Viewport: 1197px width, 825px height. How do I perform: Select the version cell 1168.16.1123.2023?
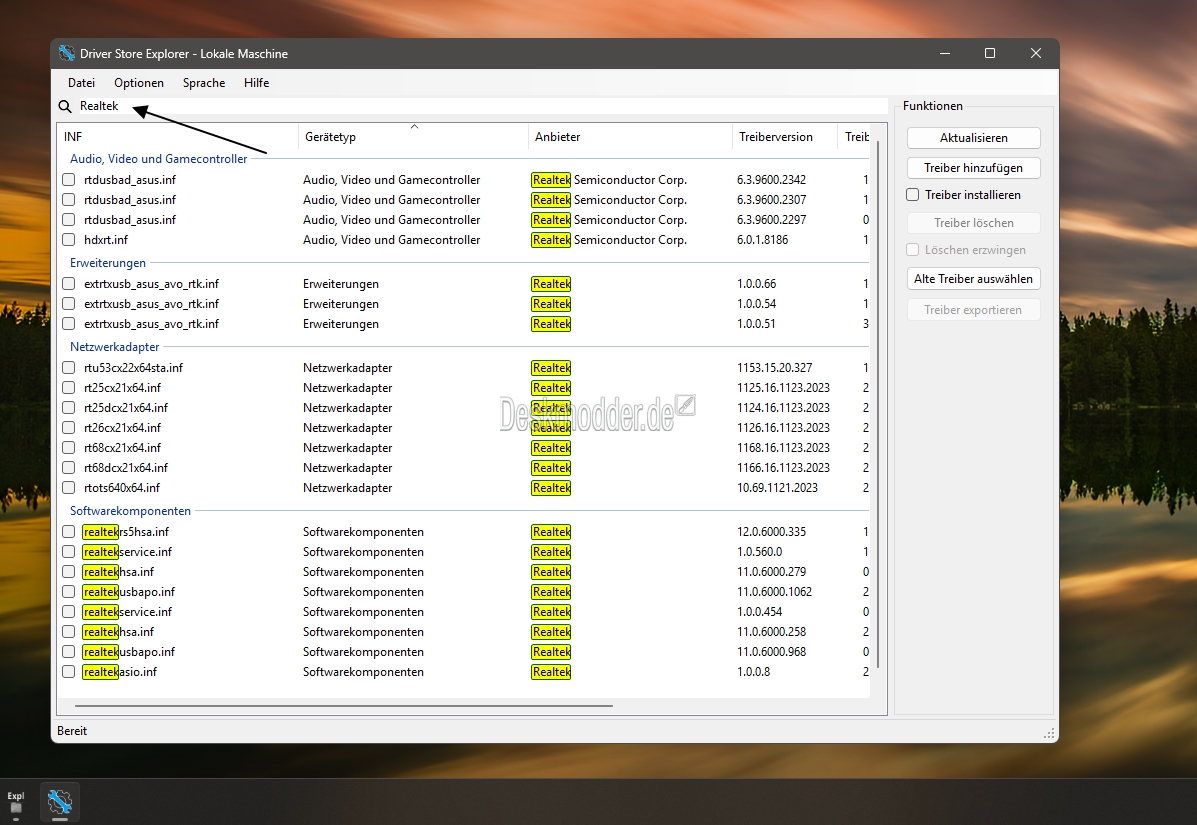point(783,448)
